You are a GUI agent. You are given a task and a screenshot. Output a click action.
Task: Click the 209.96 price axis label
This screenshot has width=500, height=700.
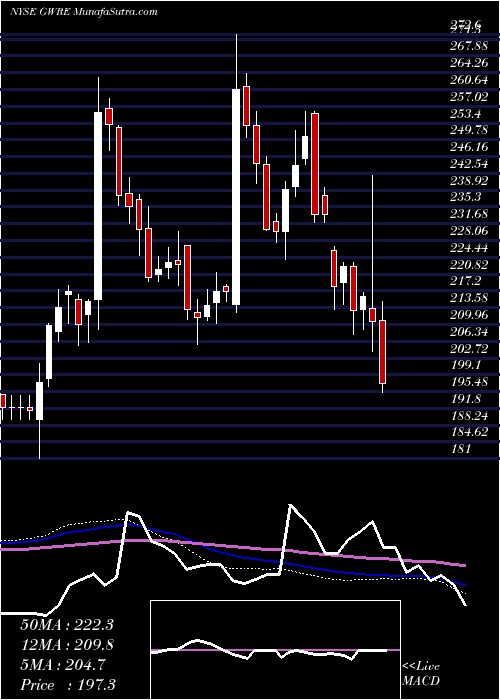(x=471, y=315)
